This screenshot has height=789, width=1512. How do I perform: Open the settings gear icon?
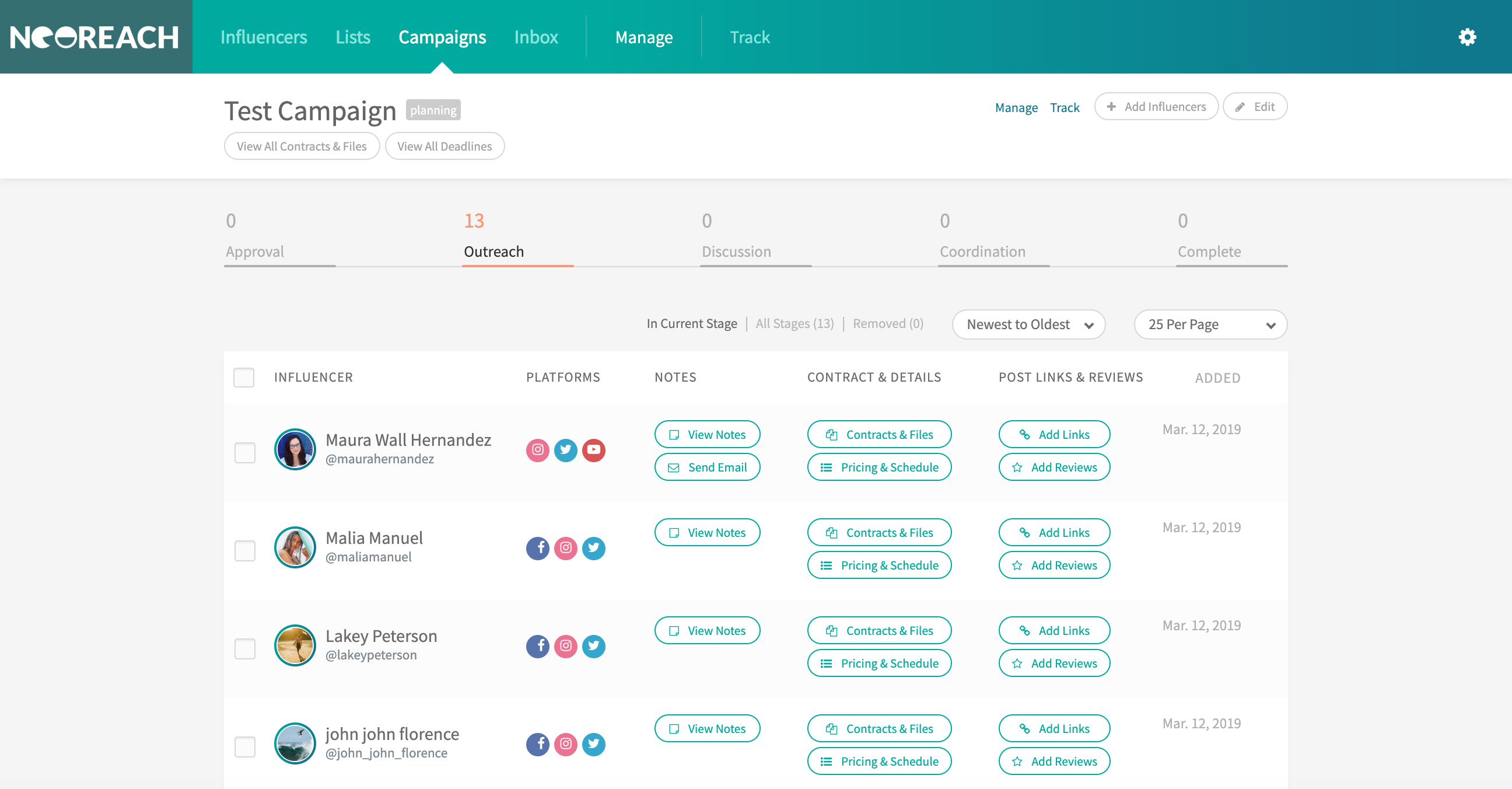coord(1467,37)
